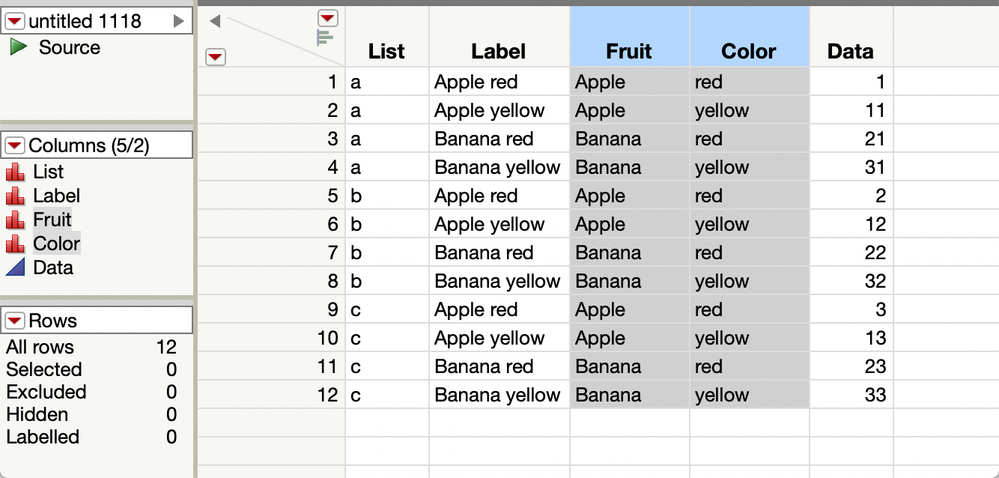
Task: Click the column grouping bars icon in table corner
Action: click(325, 38)
